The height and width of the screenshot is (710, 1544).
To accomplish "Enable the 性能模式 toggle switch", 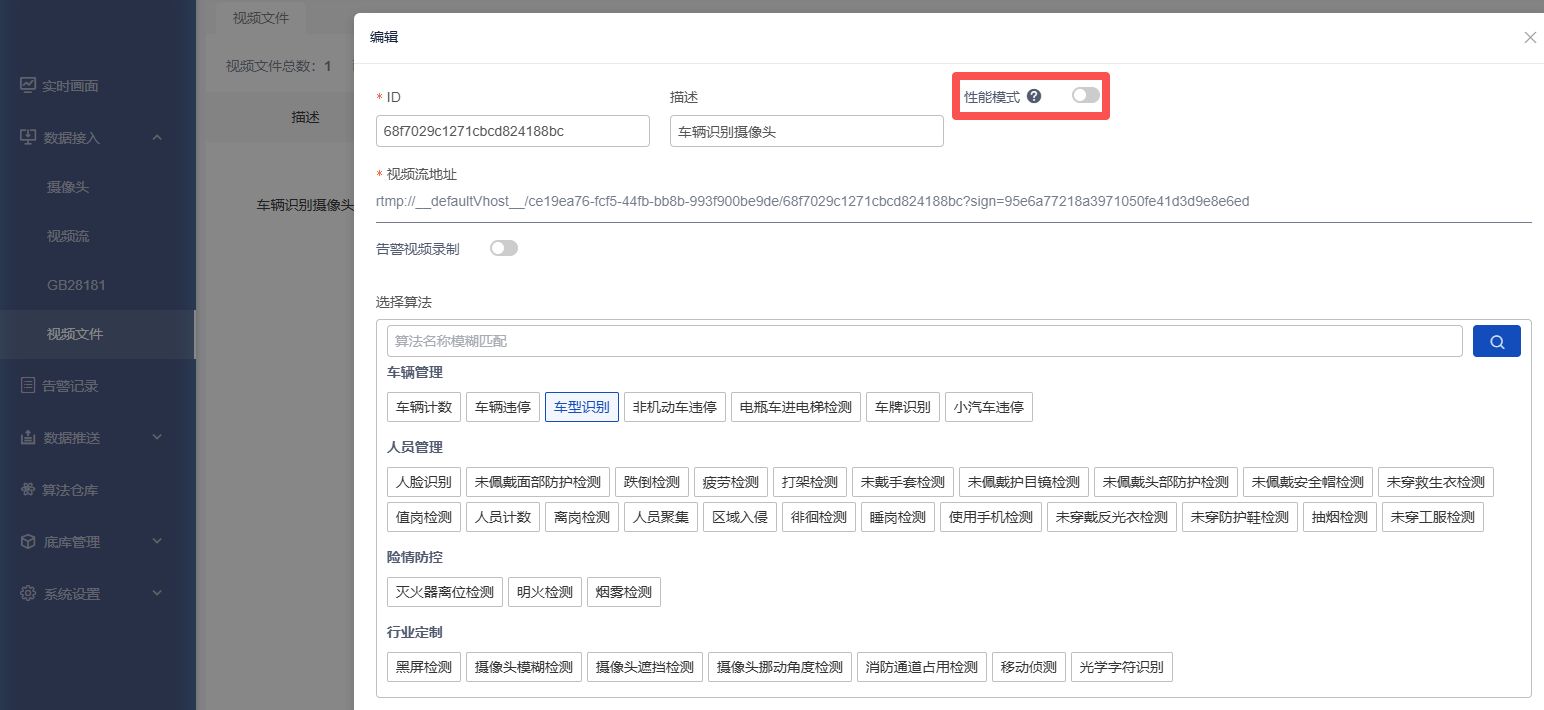I will (x=1085, y=96).
